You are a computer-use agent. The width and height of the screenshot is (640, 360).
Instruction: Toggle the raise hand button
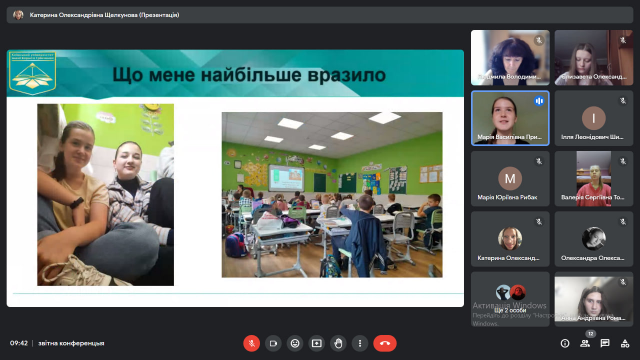(338, 343)
